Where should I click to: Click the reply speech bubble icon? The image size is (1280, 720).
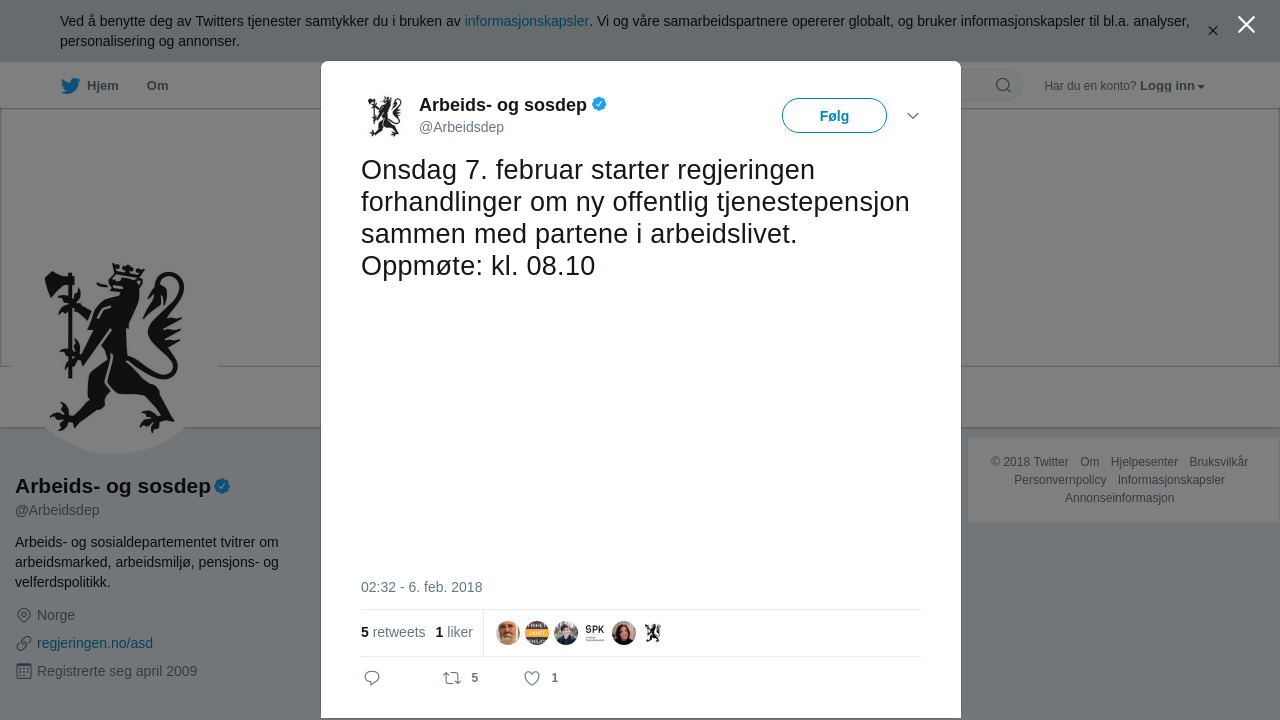372,678
